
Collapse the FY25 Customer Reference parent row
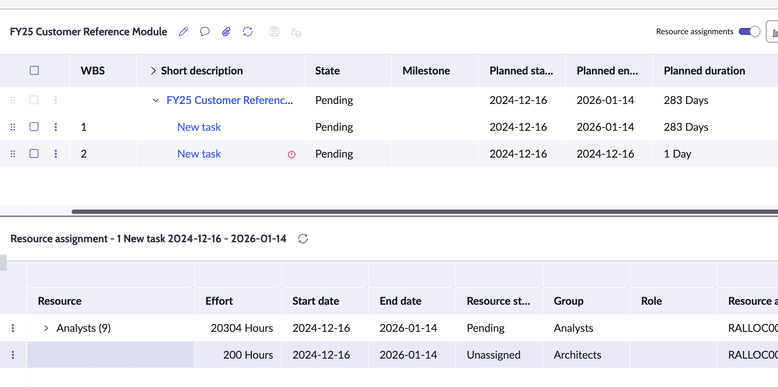[156, 101]
